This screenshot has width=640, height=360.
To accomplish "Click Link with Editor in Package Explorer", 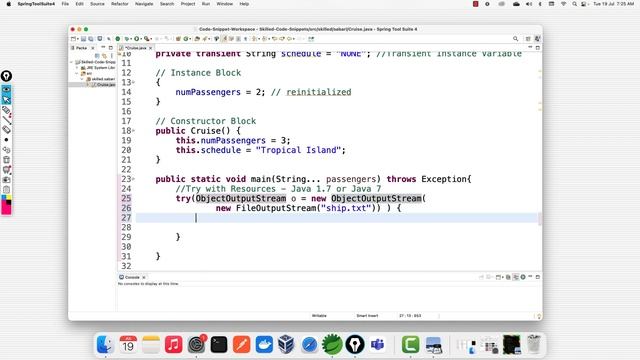I will point(104,56).
